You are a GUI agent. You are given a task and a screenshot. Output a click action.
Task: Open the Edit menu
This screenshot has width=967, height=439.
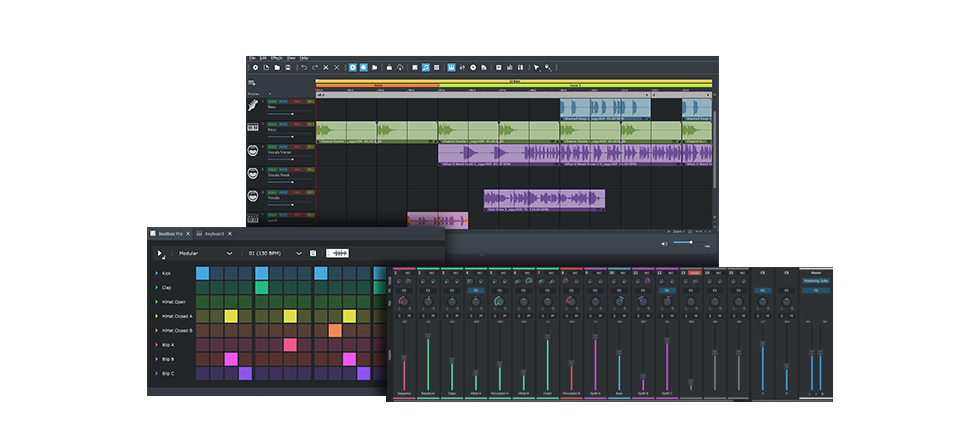pyautogui.click(x=263, y=58)
